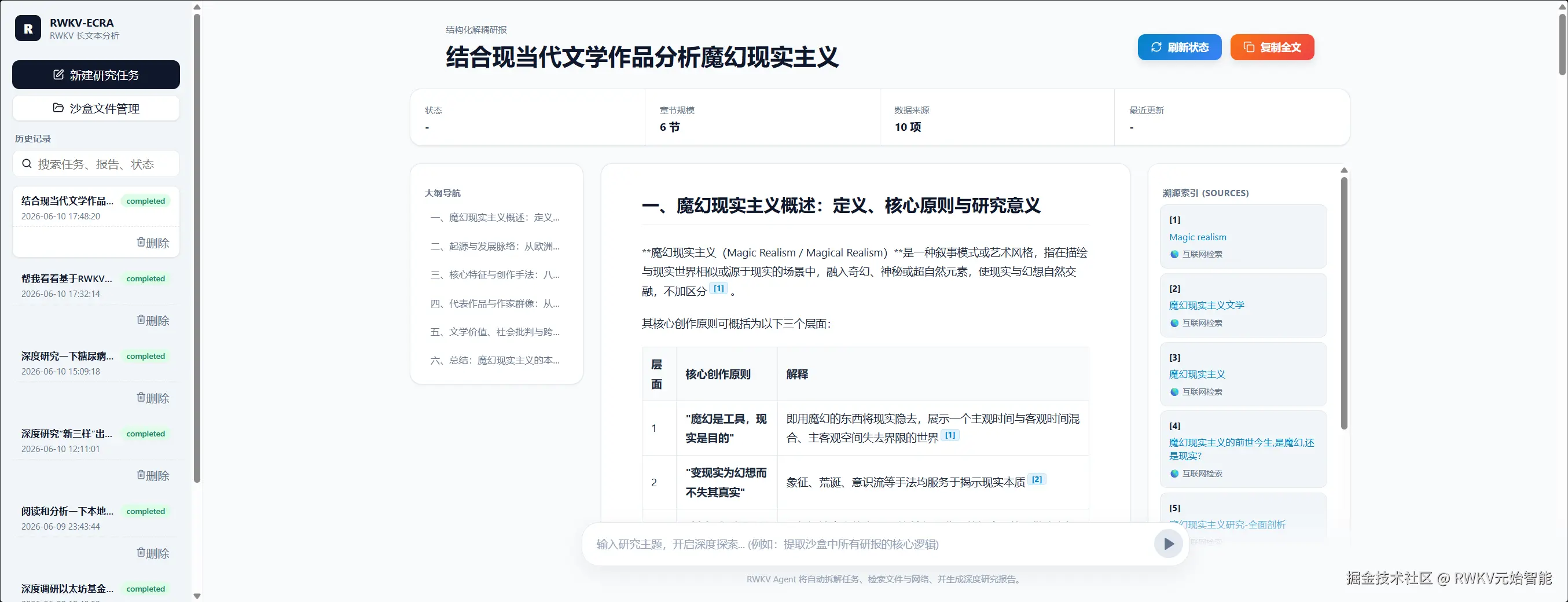This screenshot has height=602, width=1568.
Task: Delete the 阅读和分析一下本地 history record
Action: tap(153, 553)
